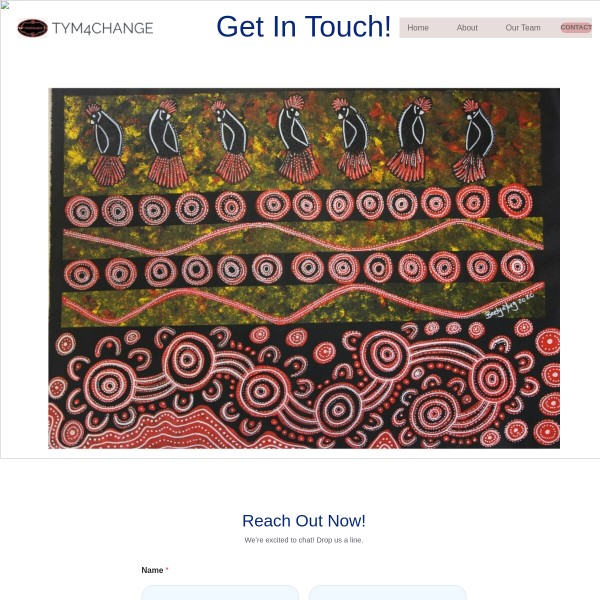This screenshot has width=600, height=600.
Task: Open the Our Team page
Action: pos(523,28)
